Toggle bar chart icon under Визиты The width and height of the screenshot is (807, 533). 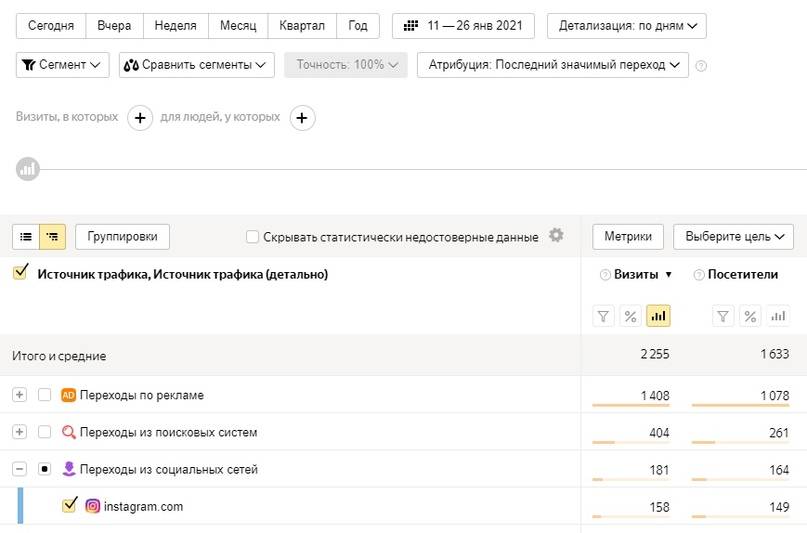tap(658, 316)
